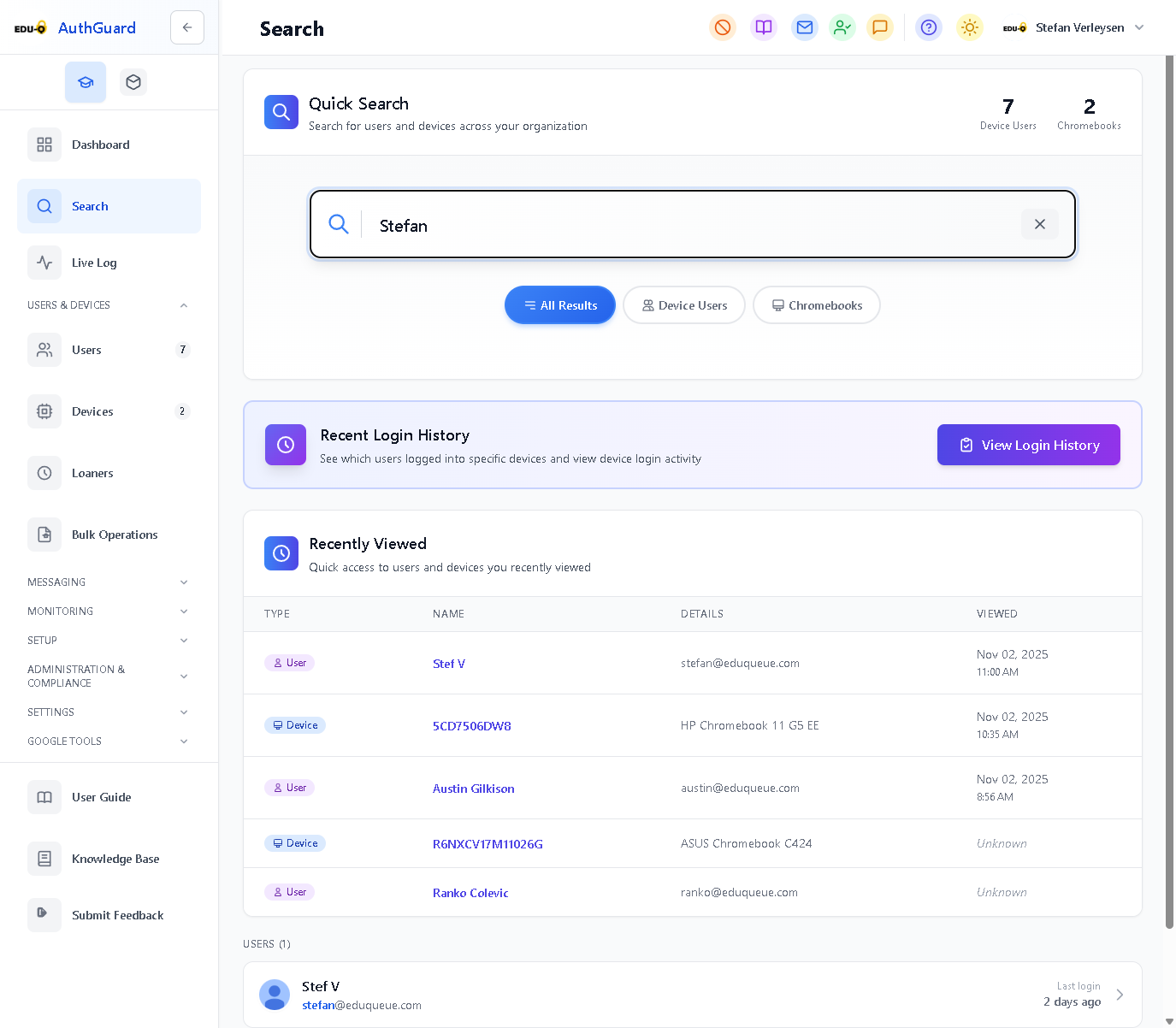Select the cube box icon in sidebar
This screenshot has width=1176, height=1028.
(x=133, y=82)
